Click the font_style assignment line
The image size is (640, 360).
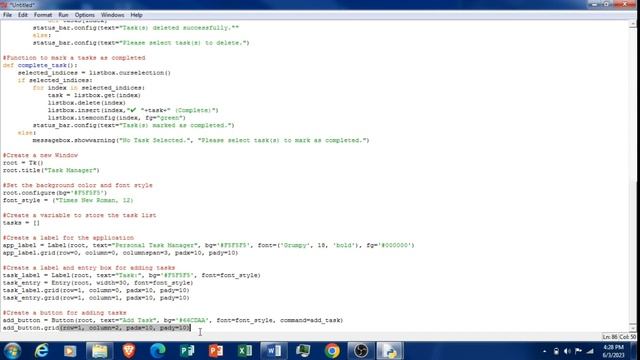pyautogui.click(x=68, y=200)
